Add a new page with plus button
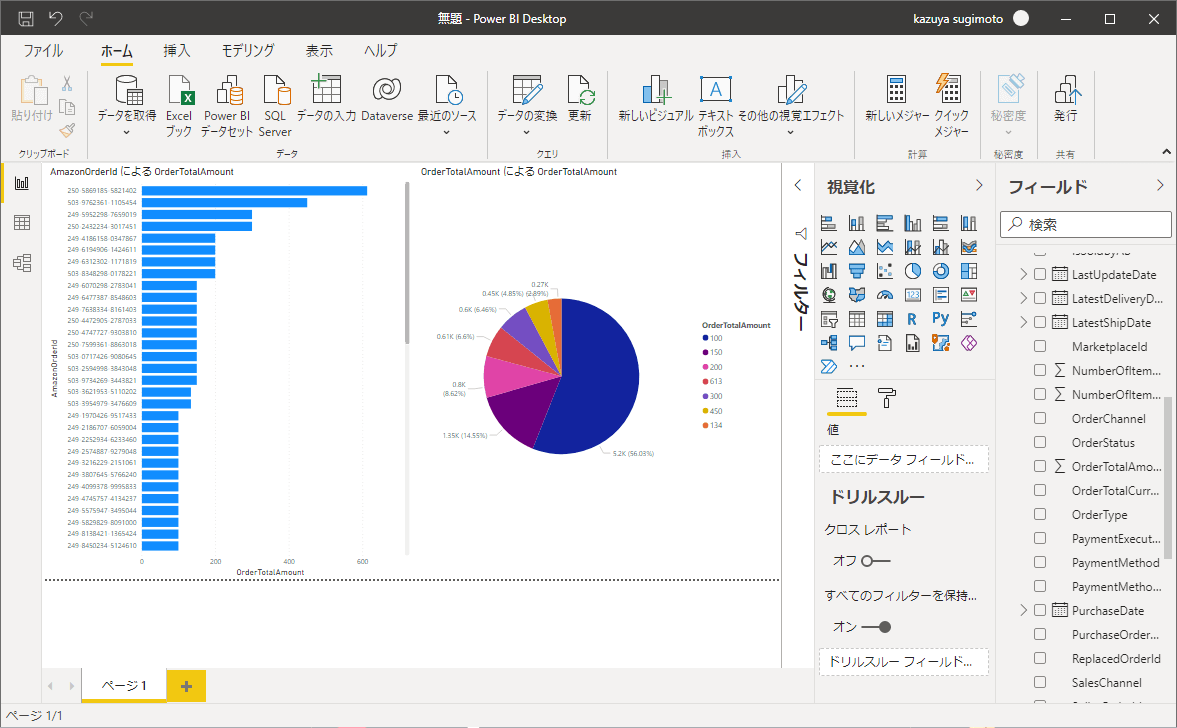Viewport: 1177px width, 728px height. click(186, 686)
